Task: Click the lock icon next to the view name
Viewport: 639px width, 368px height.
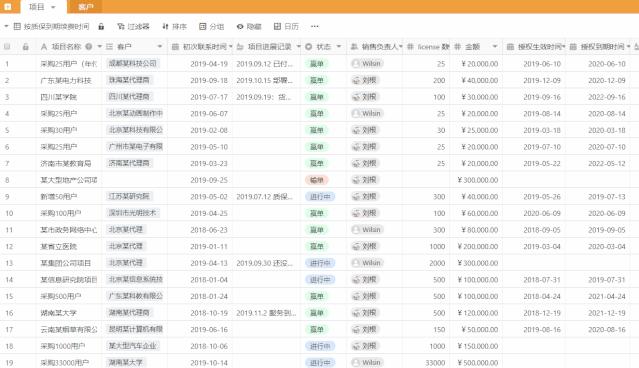Action: [101, 26]
